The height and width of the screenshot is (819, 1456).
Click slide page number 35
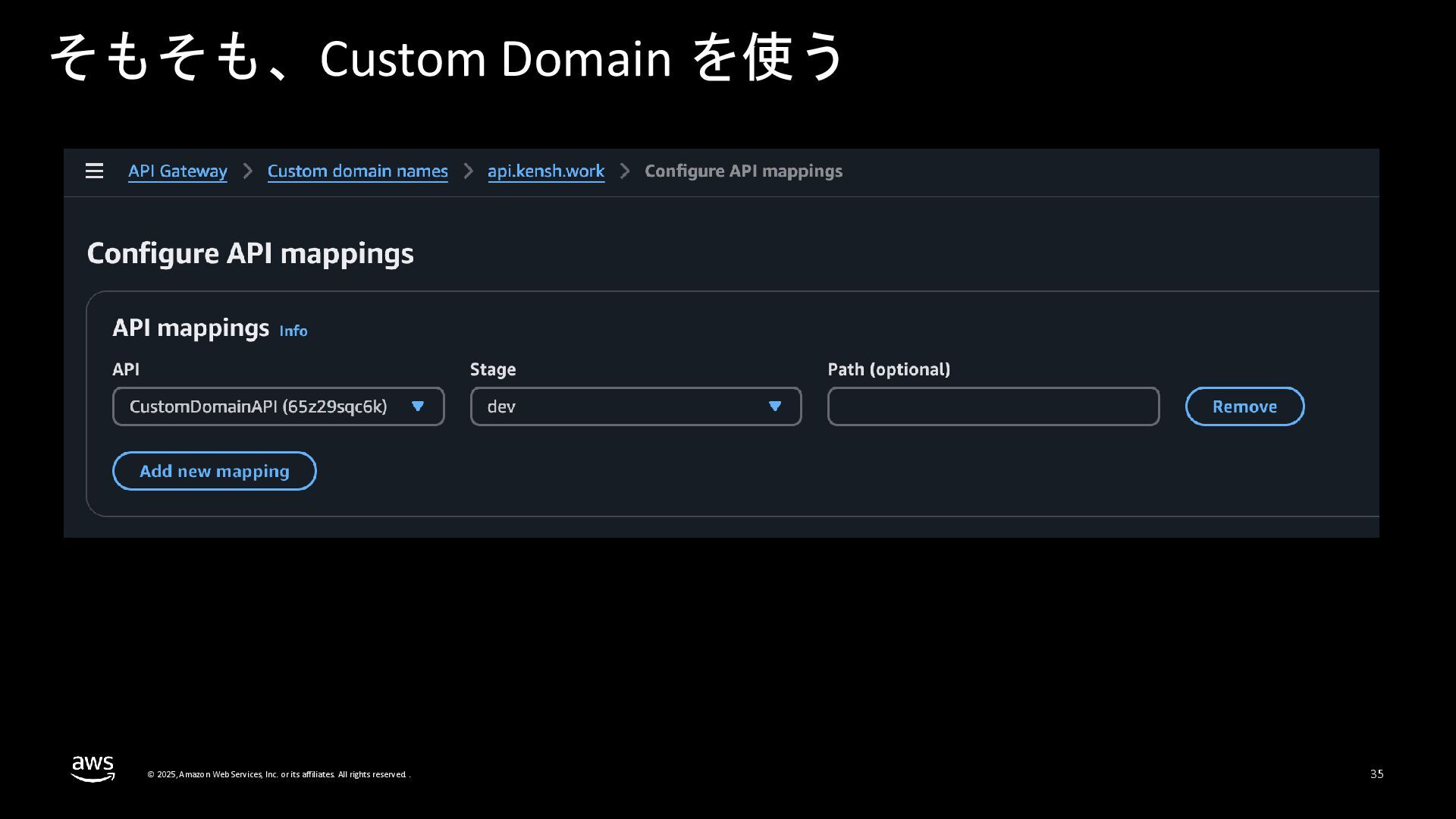pos(1376,773)
